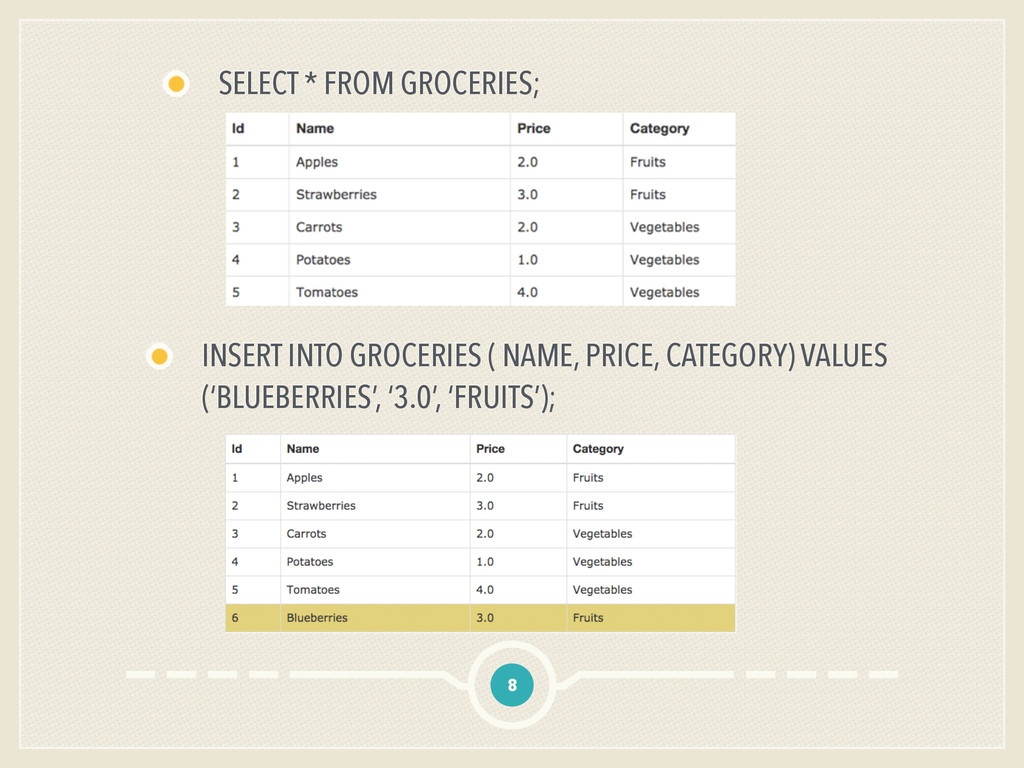
Task: Click the yellow bullet beside SELECT statement
Action: [x=176, y=84]
